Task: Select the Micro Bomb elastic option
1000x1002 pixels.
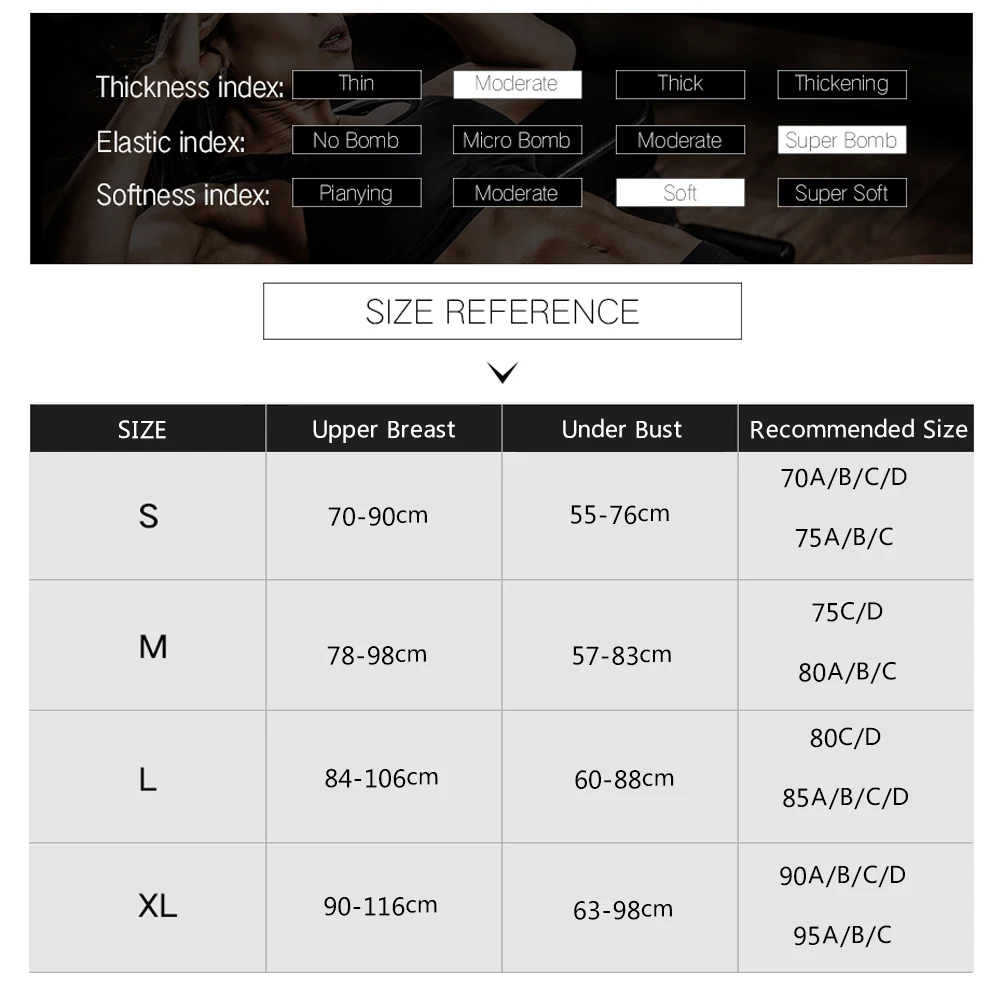Action: pos(517,140)
